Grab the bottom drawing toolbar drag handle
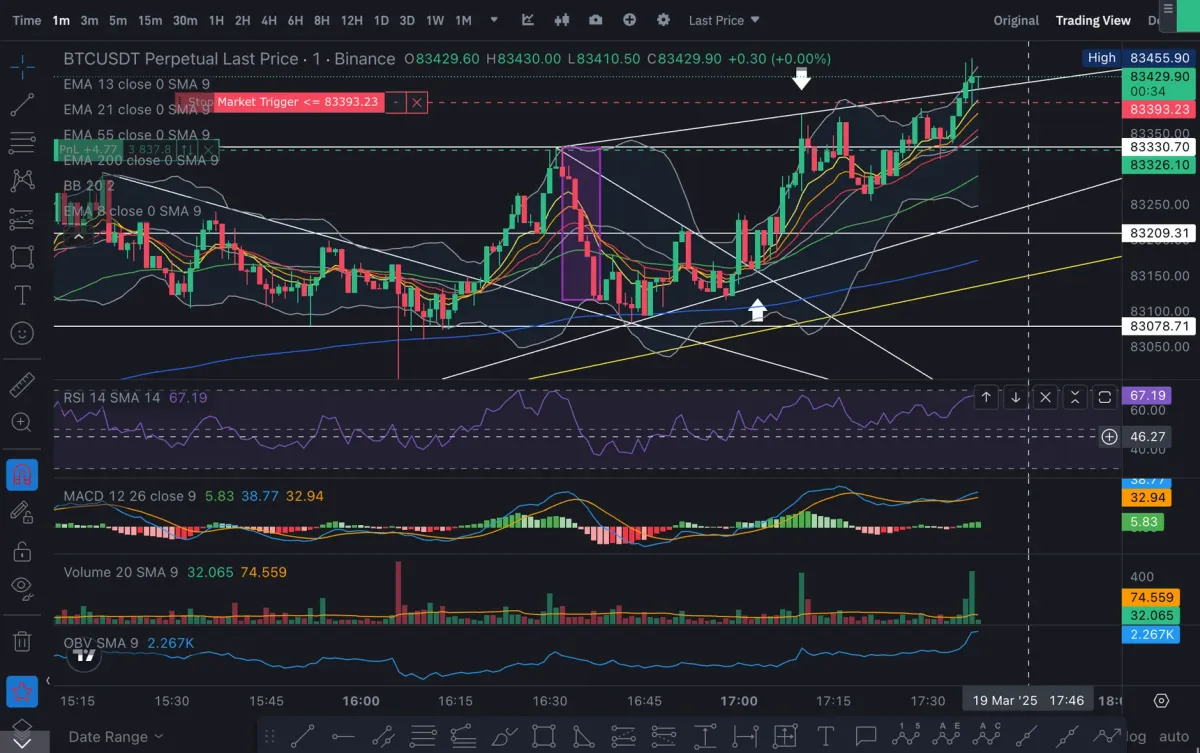Image resolution: width=1200 pixels, height=753 pixels. tap(268, 737)
